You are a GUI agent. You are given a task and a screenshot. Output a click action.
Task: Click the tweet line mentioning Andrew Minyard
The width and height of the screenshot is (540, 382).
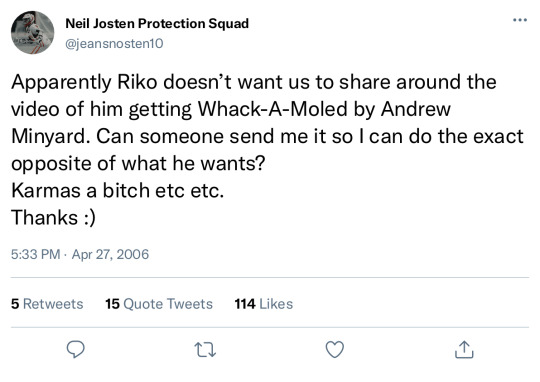pos(231,109)
